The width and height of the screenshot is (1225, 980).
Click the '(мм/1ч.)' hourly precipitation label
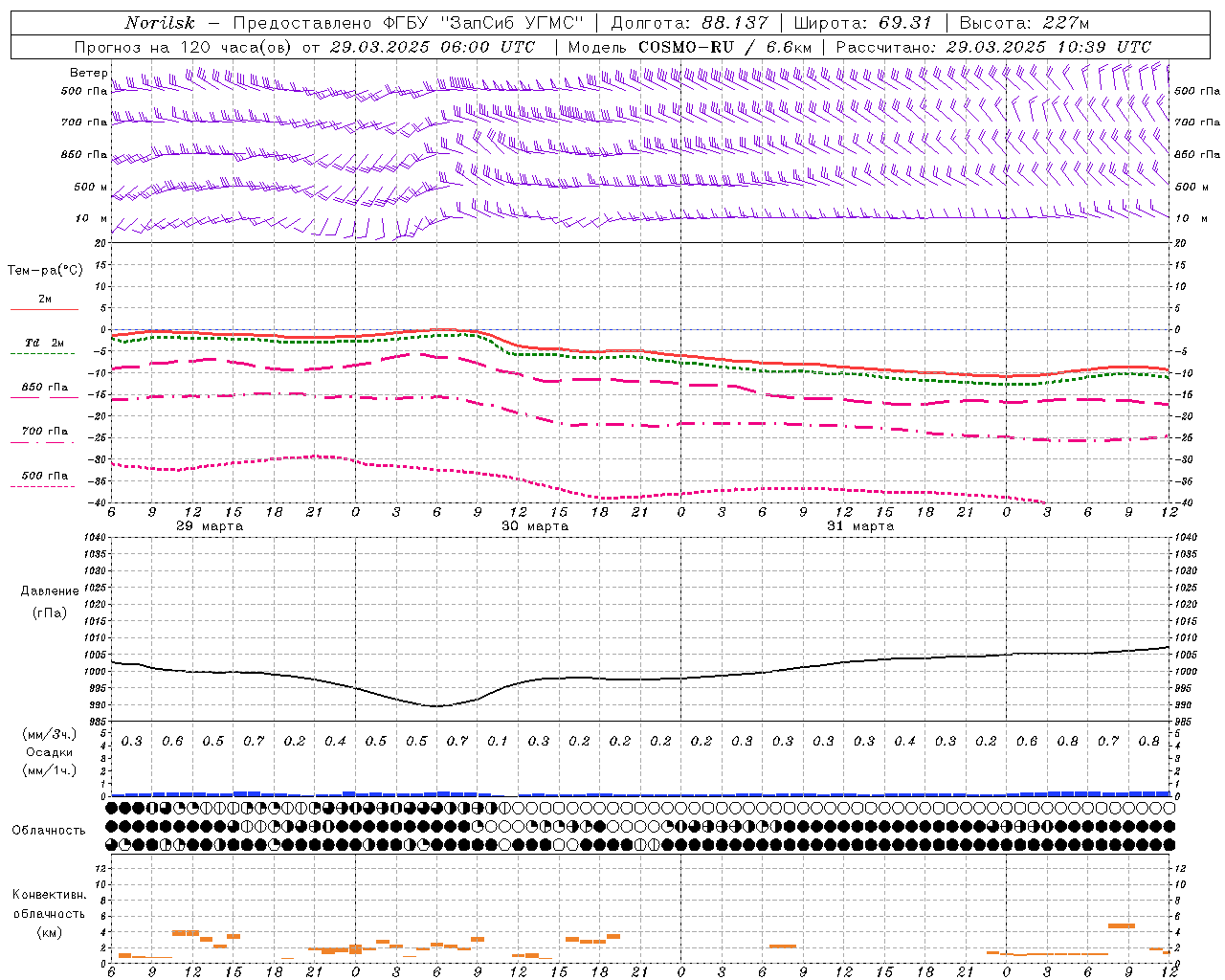coord(50,769)
